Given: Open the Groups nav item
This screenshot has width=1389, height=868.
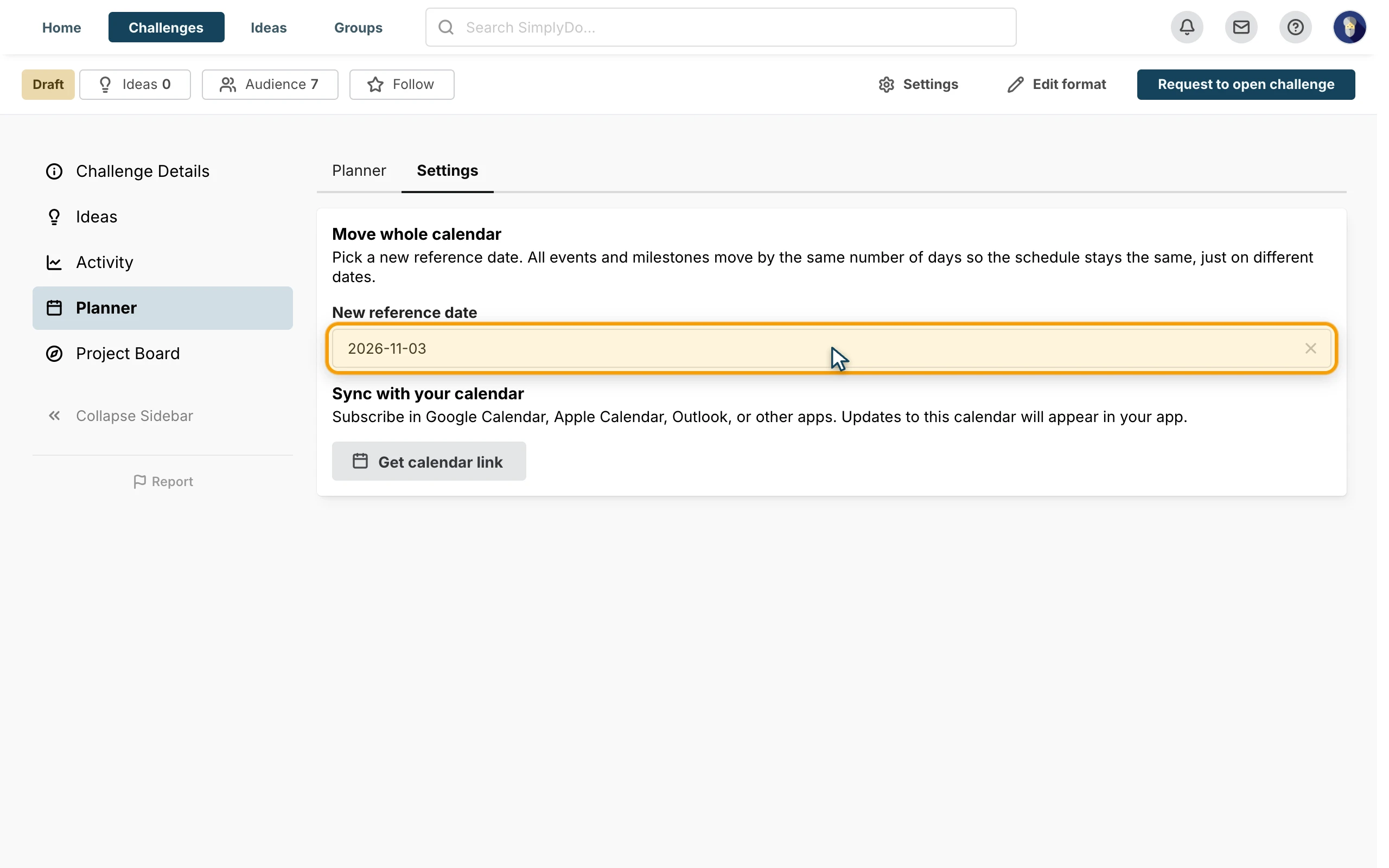Looking at the screenshot, I should pyautogui.click(x=358, y=27).
